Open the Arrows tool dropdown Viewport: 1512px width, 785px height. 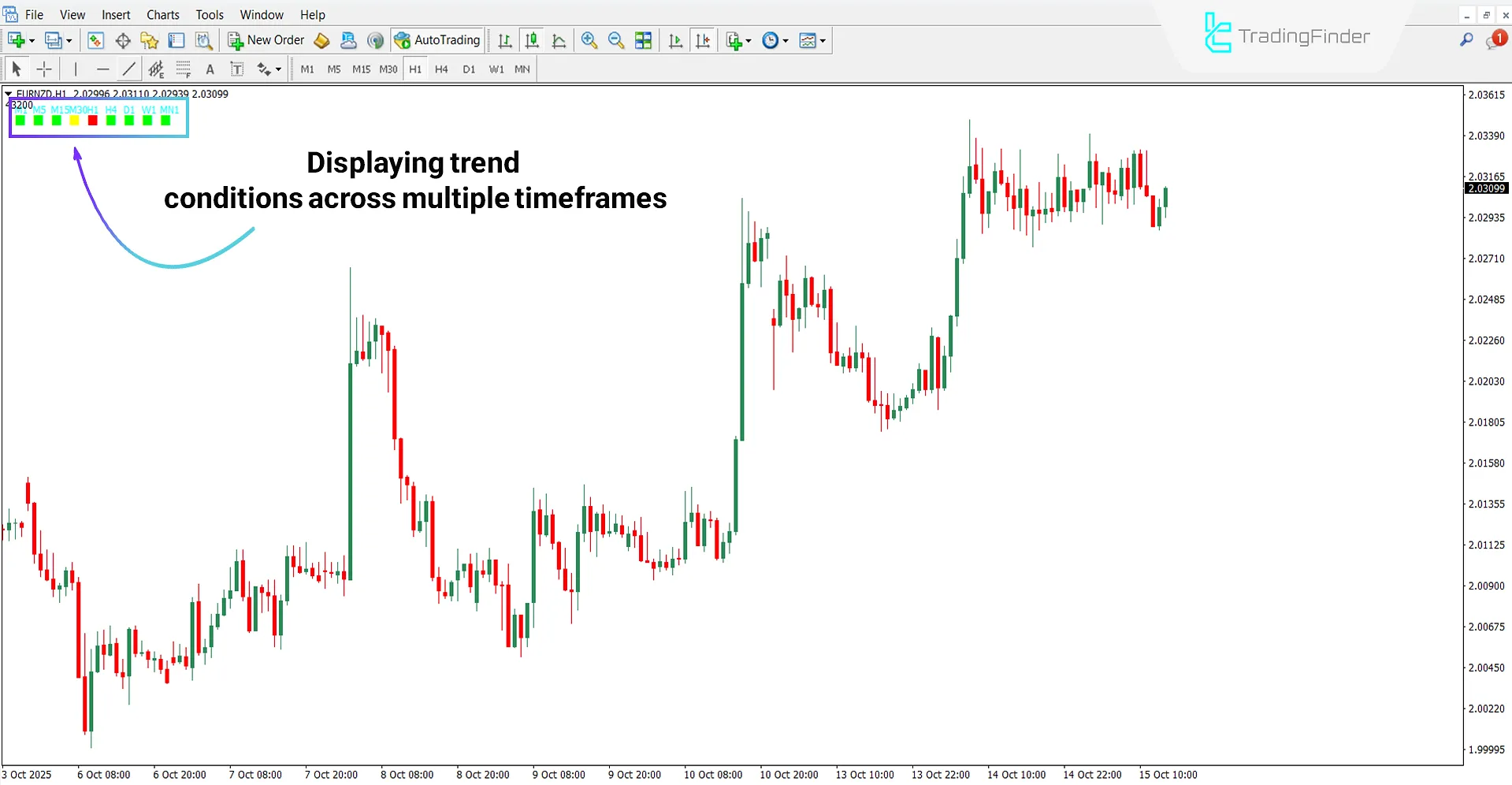click(x=278, y=69)
